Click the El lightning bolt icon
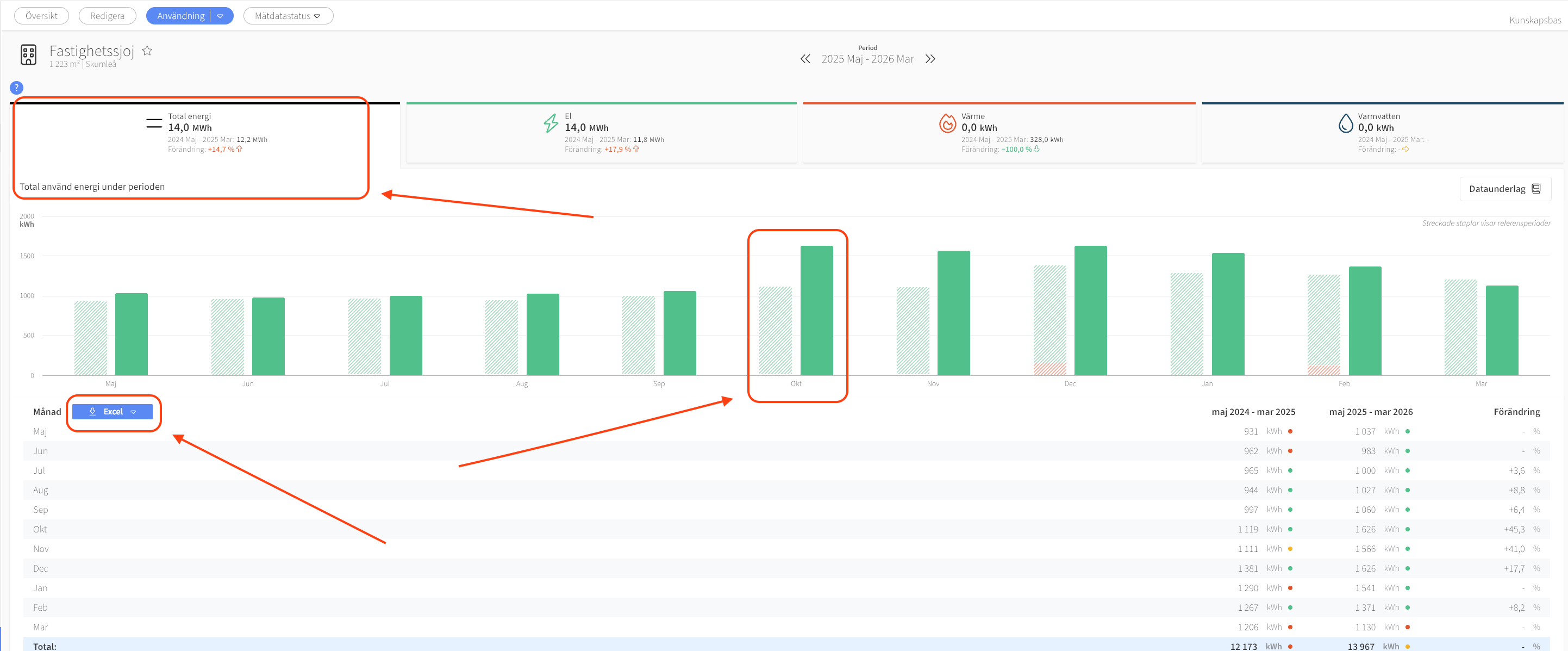 pyautogui.click(x=551, y=123)
